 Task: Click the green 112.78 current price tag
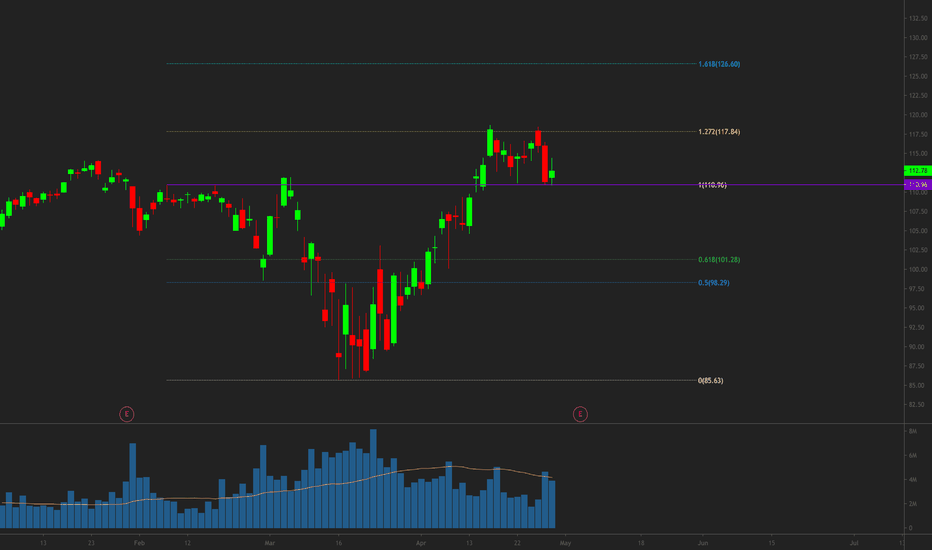pyautogui.click(x=918, y=171)
